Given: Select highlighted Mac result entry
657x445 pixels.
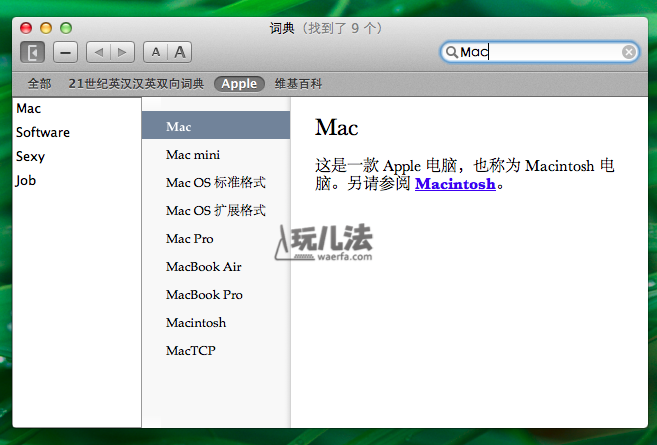Looking at the screenshot, I should pos(216,125).
